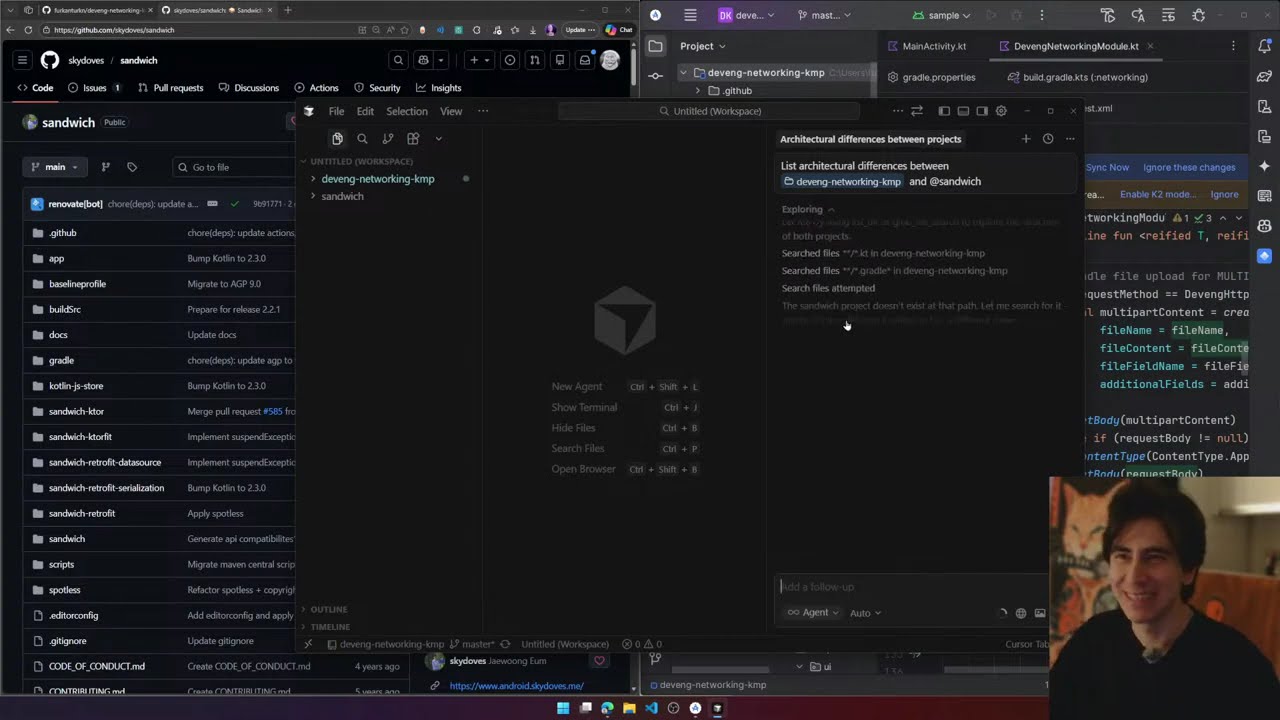This screenshot has height=720, width=1280.
Task: Click the Add a follow-up input field
Action: tap(910, 587)
